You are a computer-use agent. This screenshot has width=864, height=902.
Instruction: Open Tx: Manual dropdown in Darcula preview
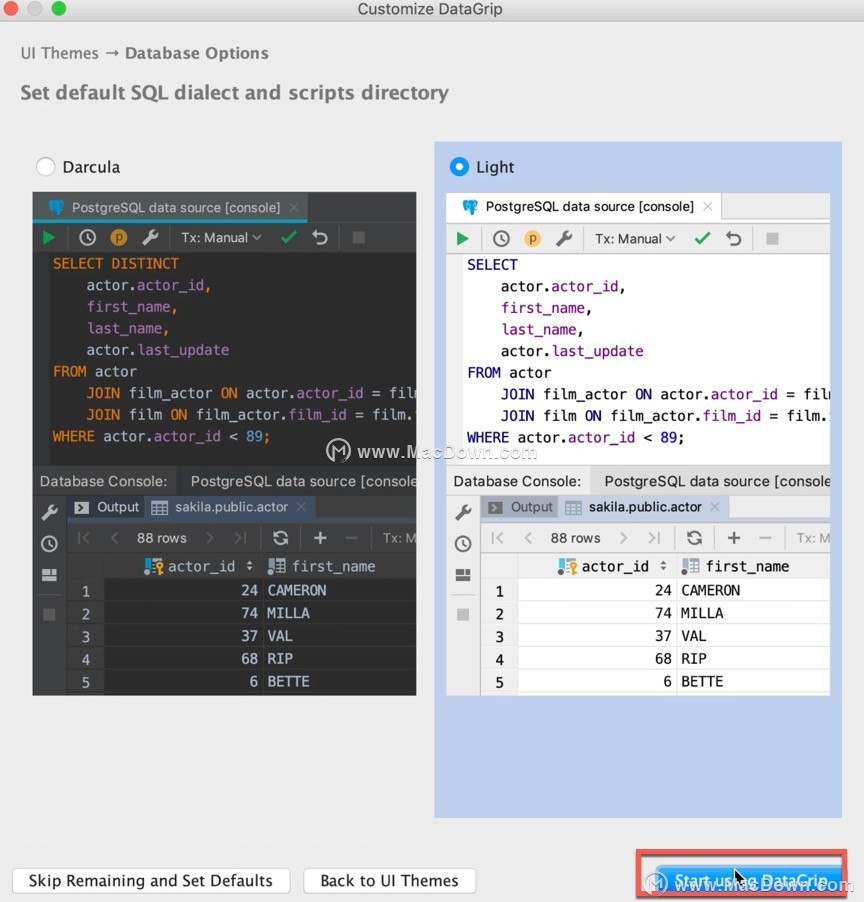coord(221,238)
